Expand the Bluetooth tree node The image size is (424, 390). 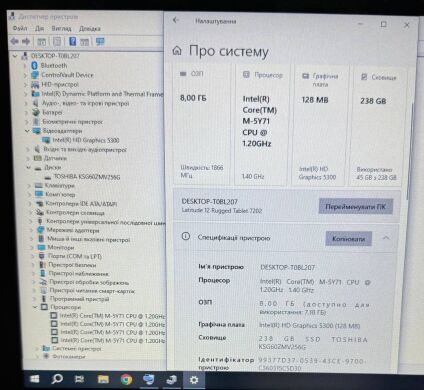click(25, 66)
